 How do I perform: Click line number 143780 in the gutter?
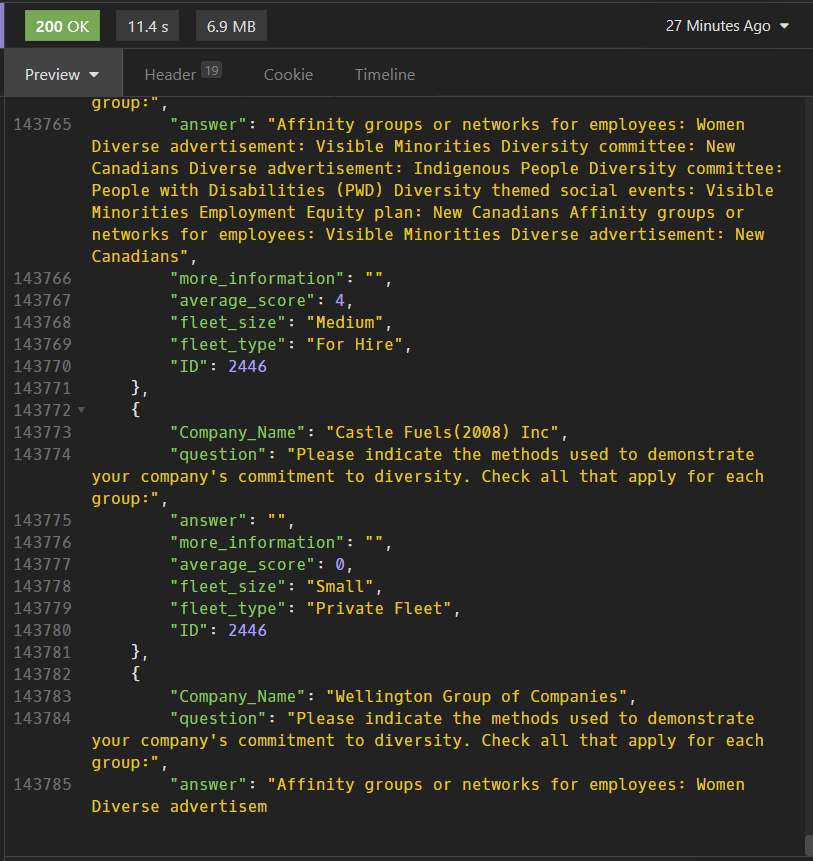pos(42,630)
